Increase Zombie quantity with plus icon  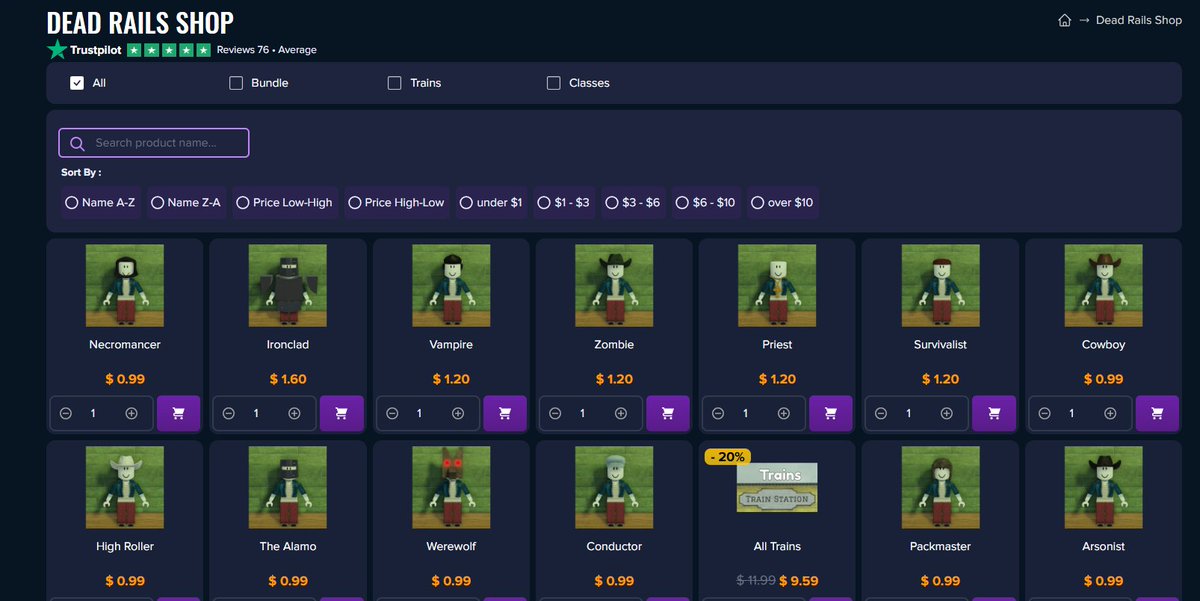coord(621,413)
